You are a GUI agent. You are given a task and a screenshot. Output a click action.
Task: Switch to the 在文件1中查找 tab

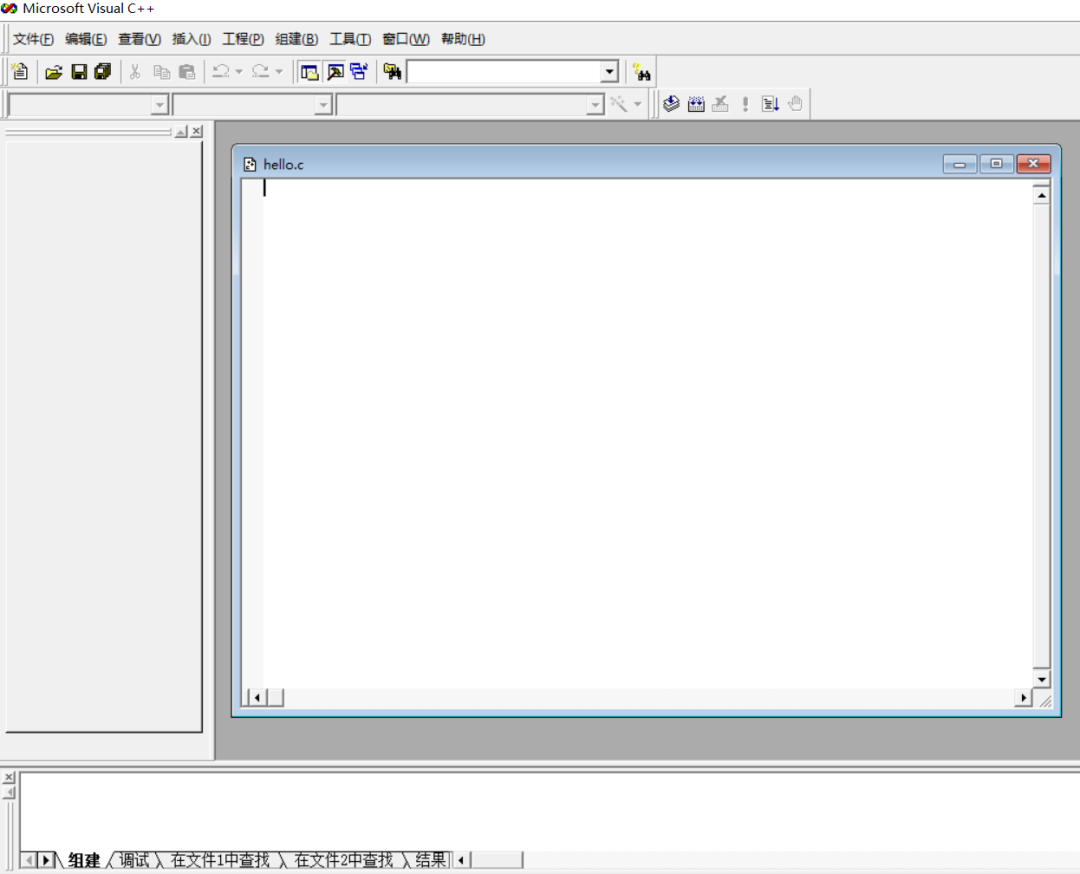(220, 860)
